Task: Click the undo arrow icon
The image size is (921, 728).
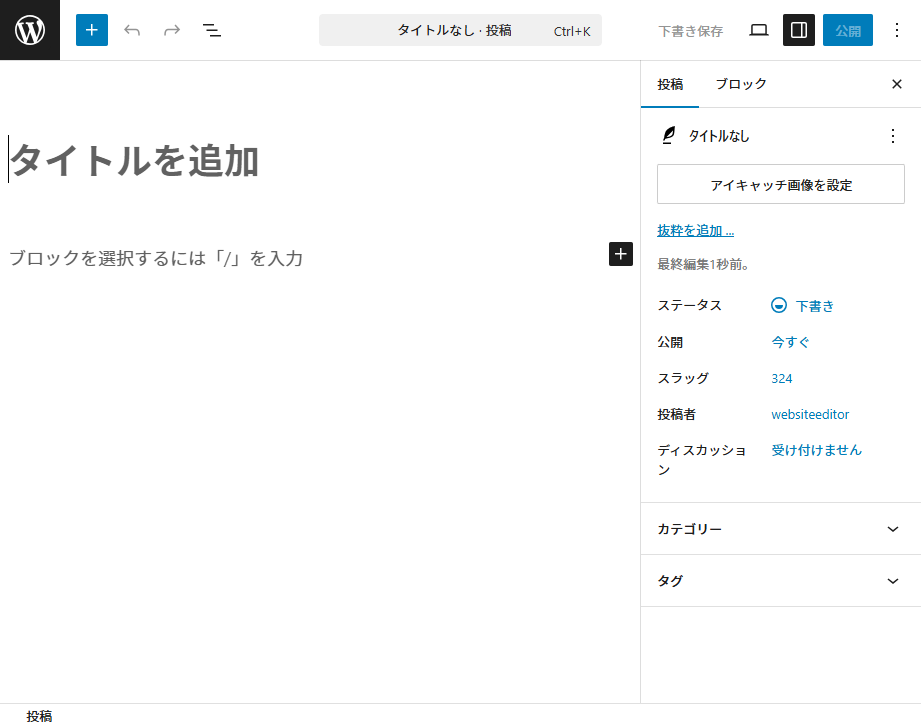Action: [x=132, y=30]
